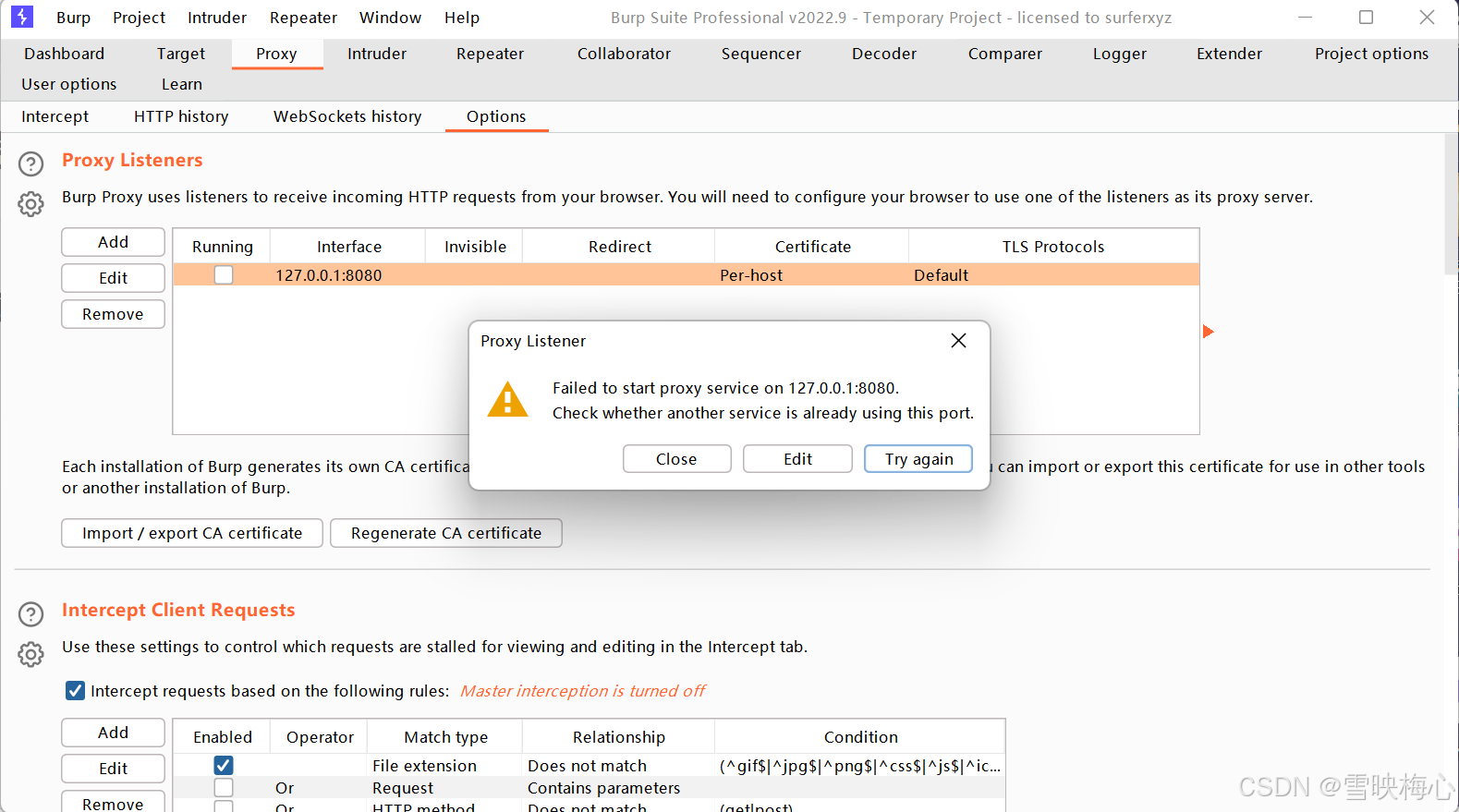Switch to the Dashboard tab

click(x=64, y=54)
